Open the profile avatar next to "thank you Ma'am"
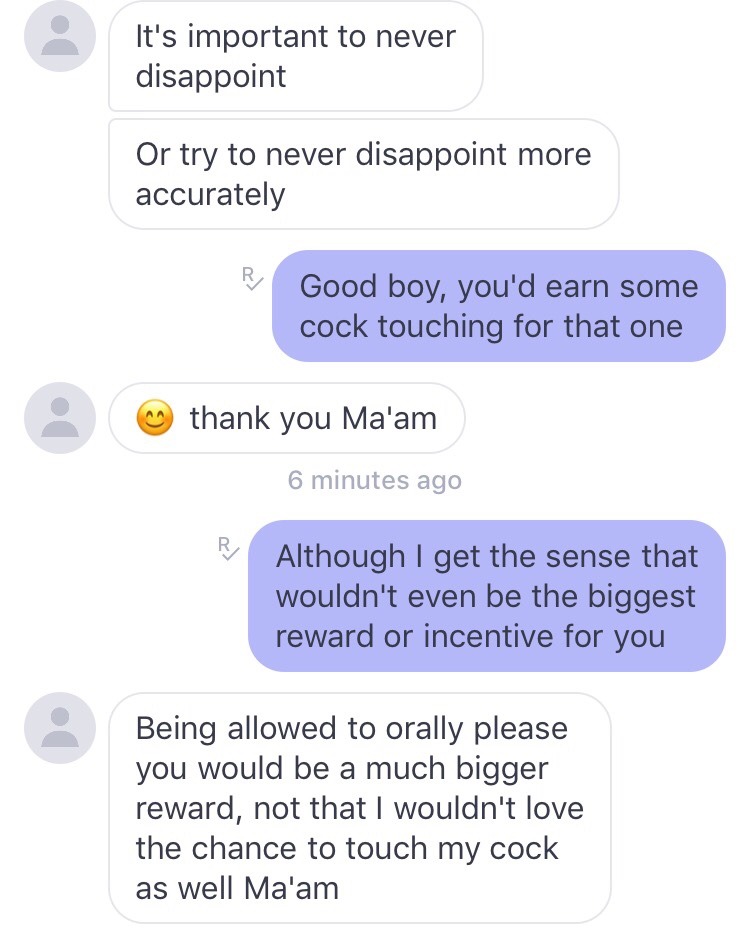This screenshot has width=750, height=930. pos(60,417)
